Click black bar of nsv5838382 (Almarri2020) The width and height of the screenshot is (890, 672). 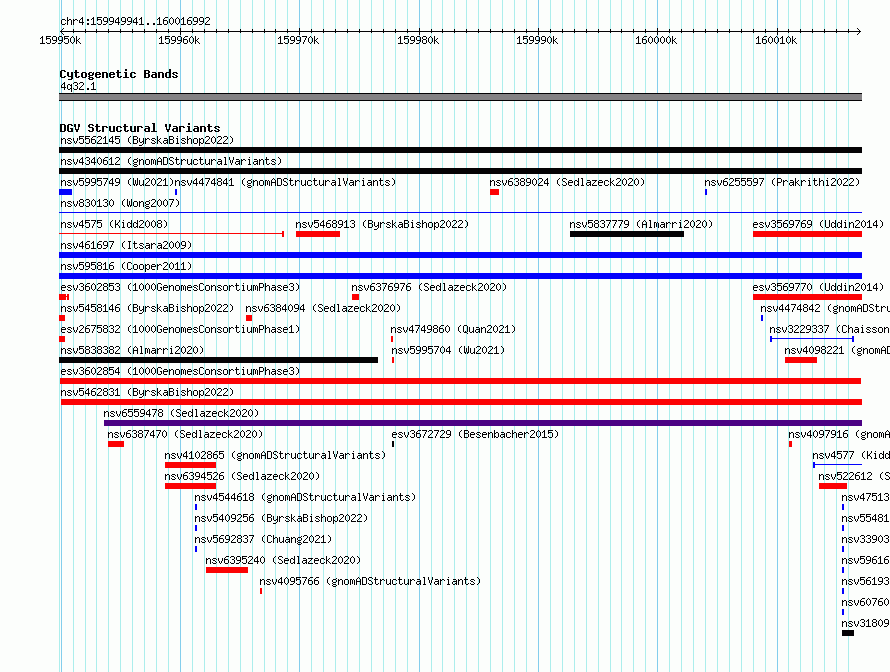tap(219, 360)
